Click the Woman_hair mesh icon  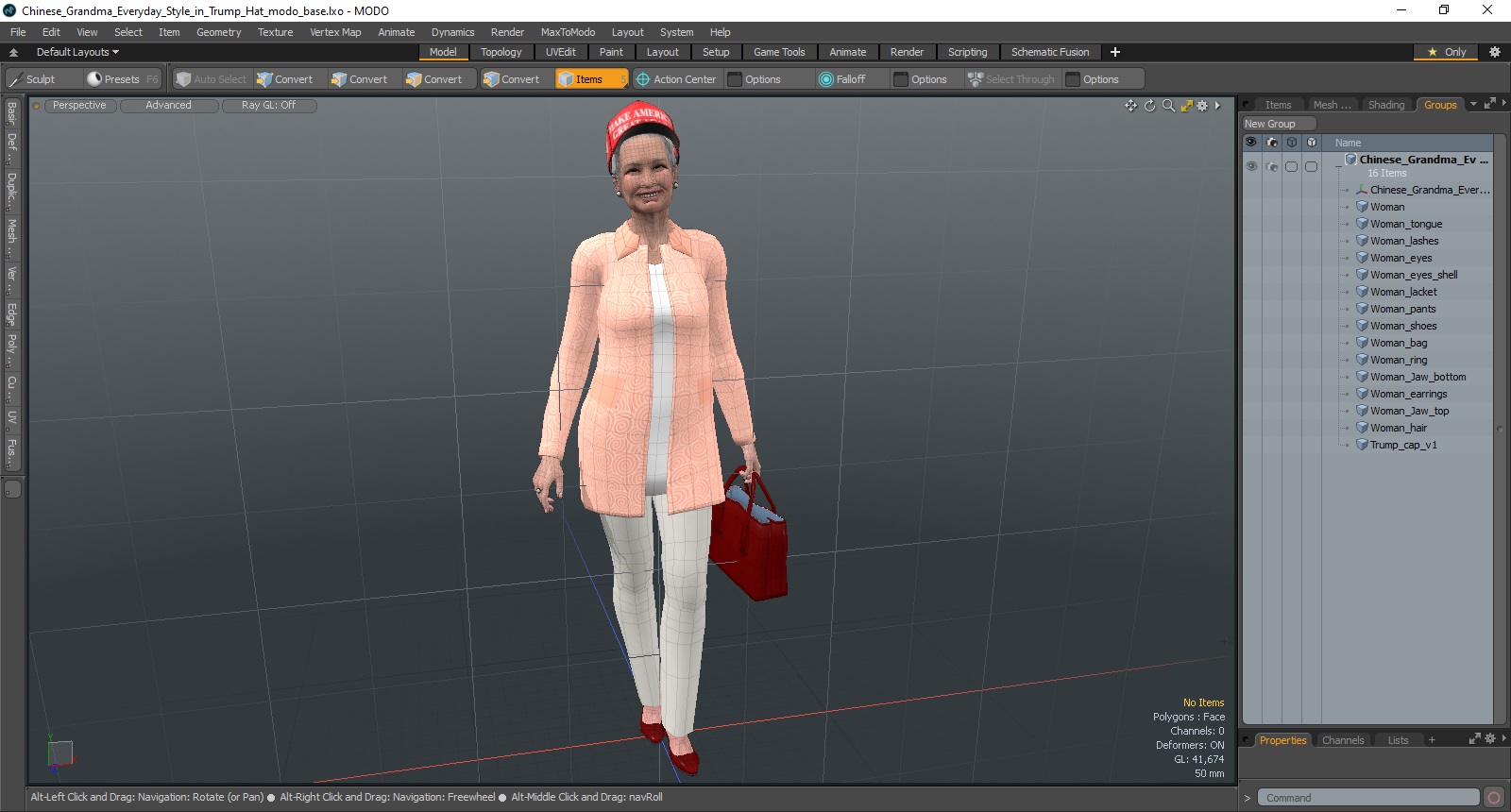(1363, 428)
